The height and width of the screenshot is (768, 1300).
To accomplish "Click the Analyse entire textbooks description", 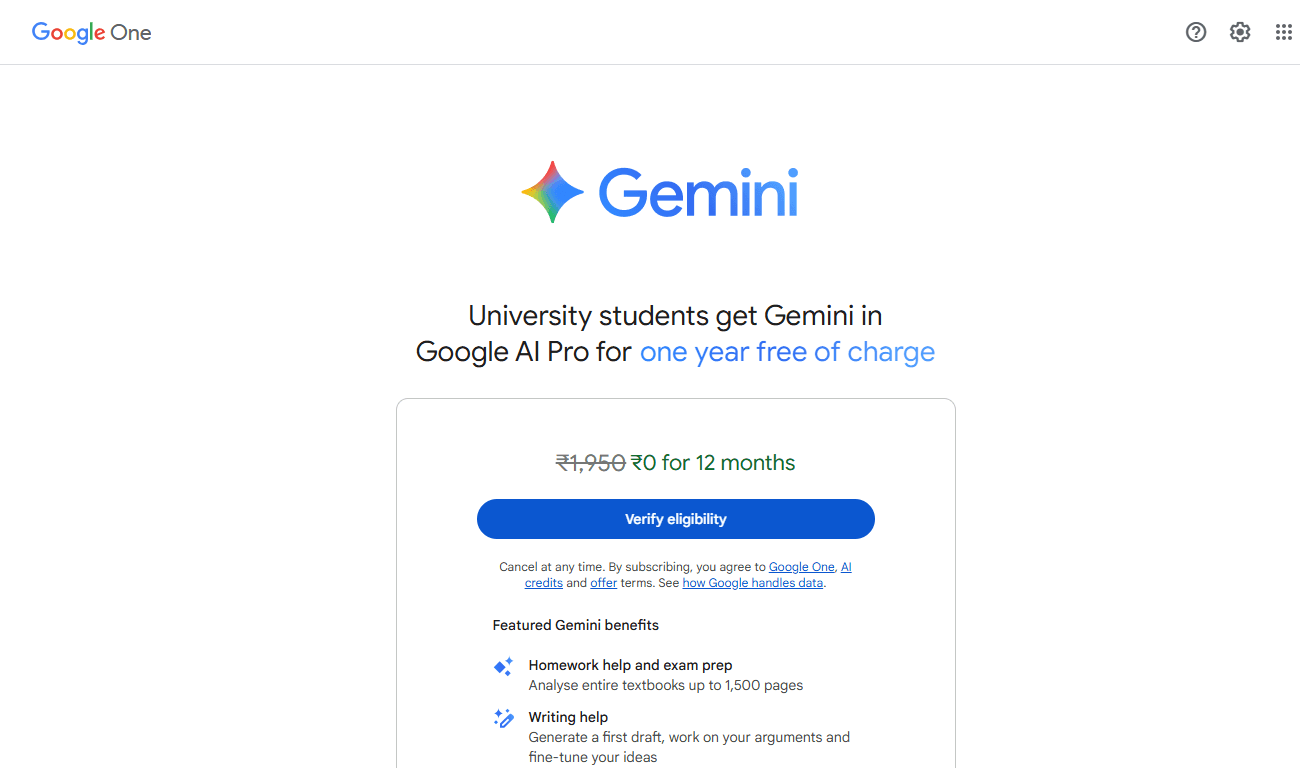I will point(666,686).
